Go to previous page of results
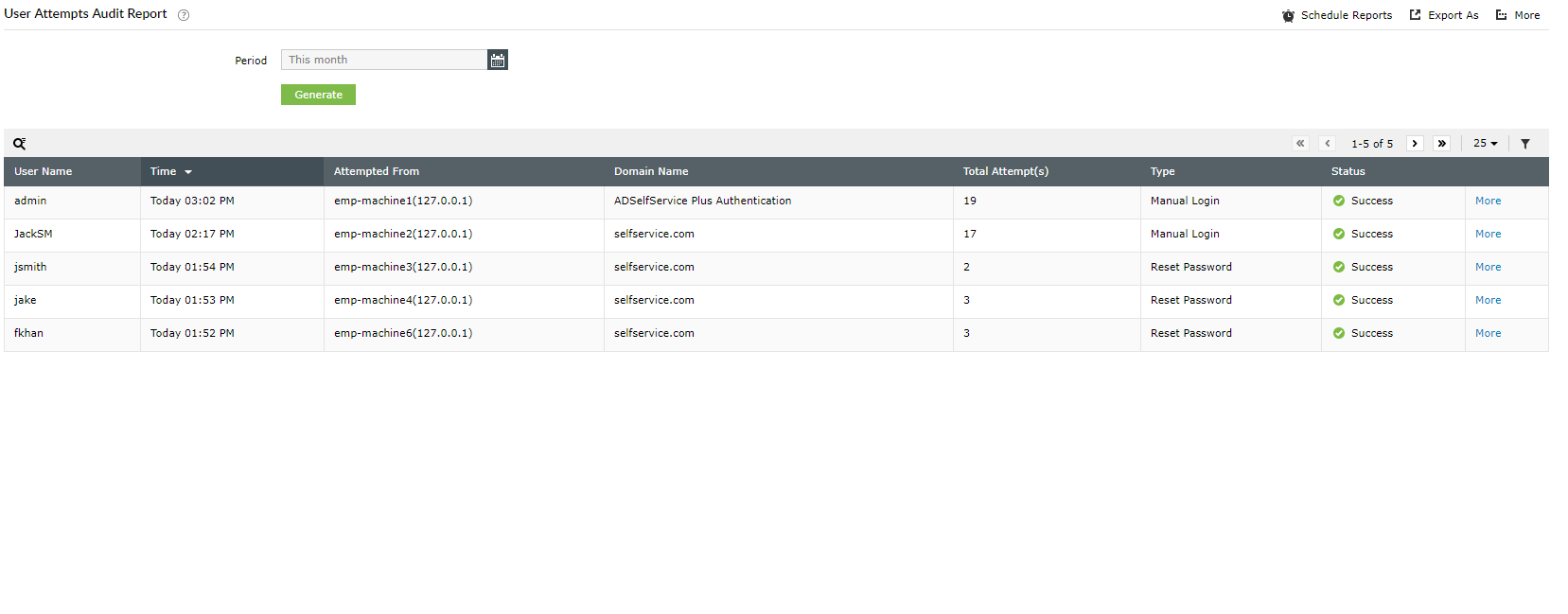The image size is (1568, 614). (x=1328, y=144)
